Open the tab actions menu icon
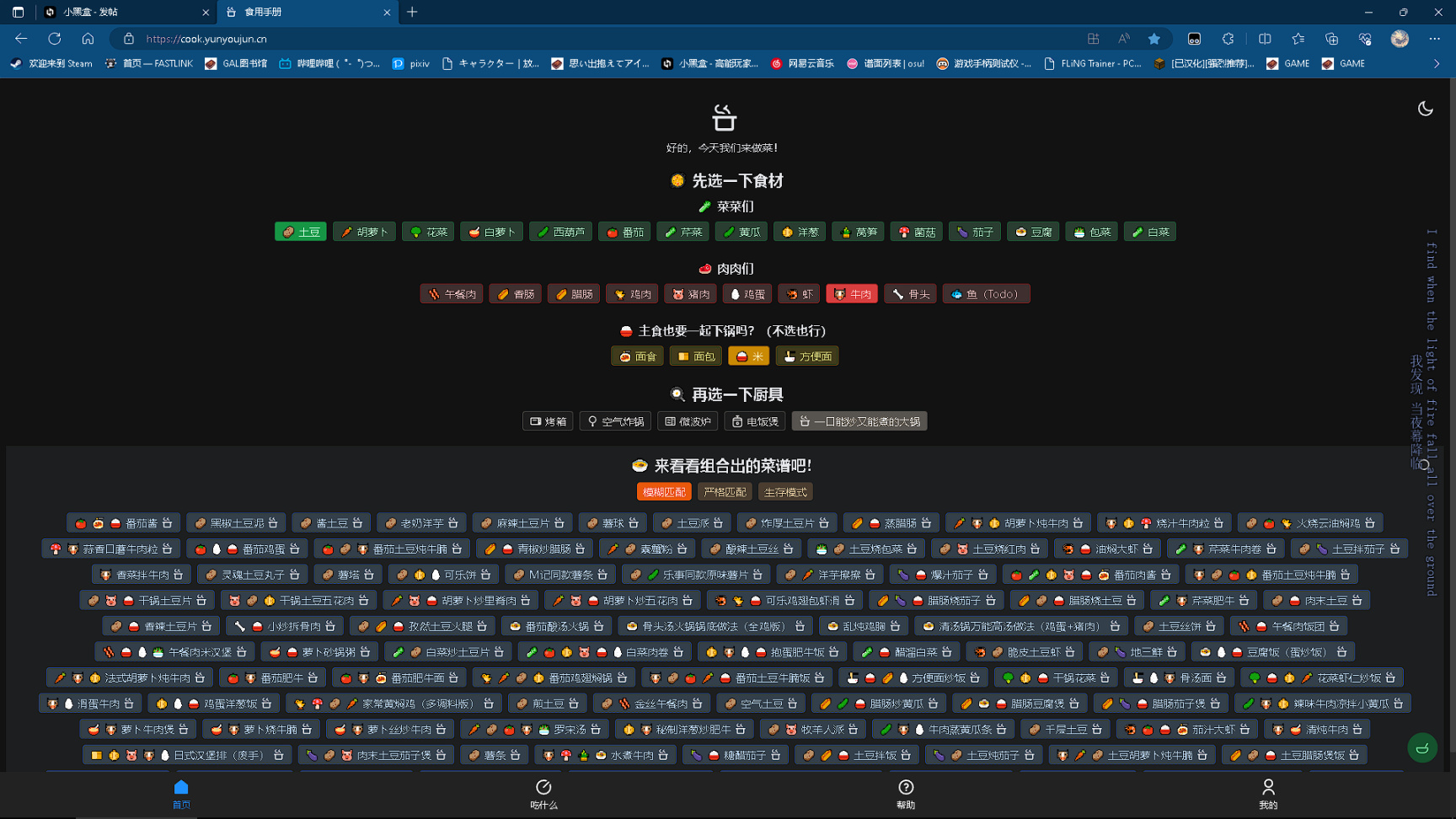 [x=18, y=12]
